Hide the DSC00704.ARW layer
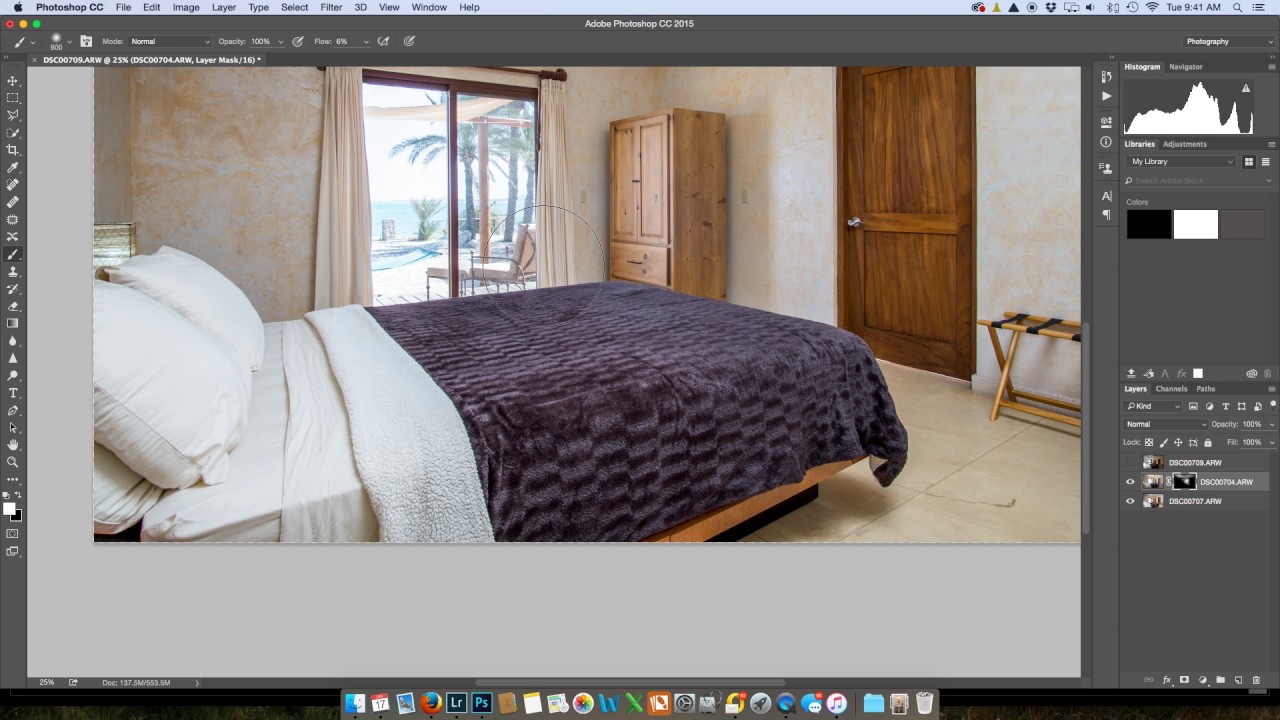Screen dimensions: 1280x720 tap(1131, 482)
